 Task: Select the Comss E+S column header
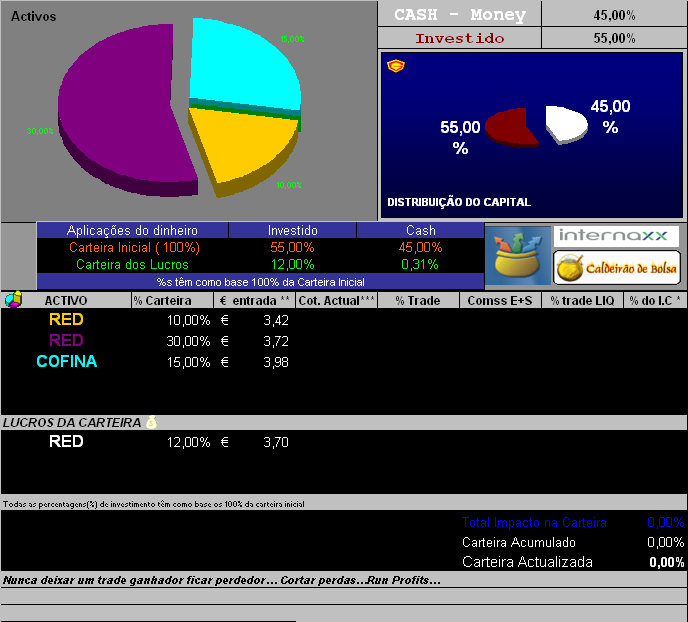pyautogui.click(x=500, y=300)
